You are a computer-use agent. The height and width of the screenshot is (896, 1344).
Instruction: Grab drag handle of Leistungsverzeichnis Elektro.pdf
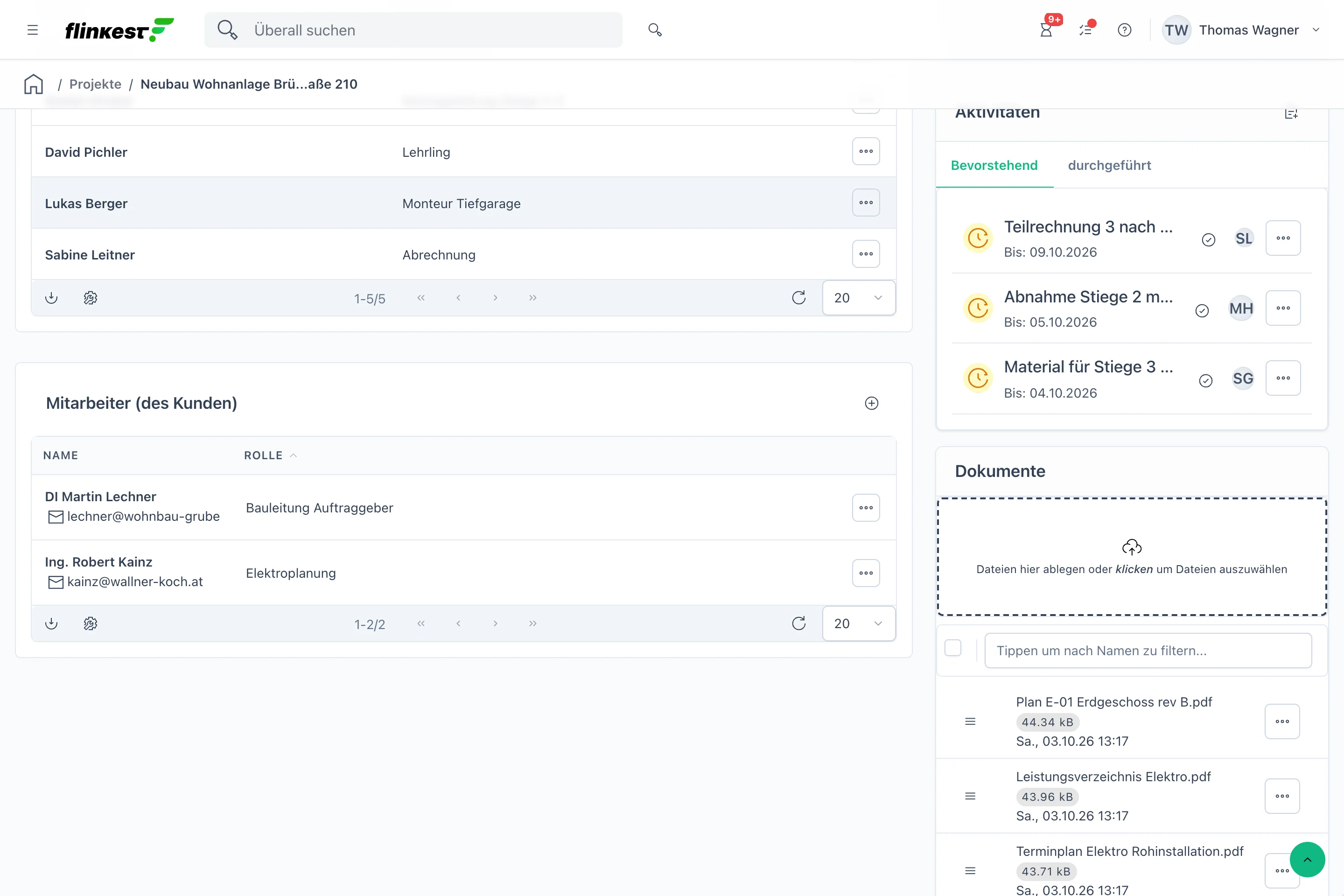[970, 796]
